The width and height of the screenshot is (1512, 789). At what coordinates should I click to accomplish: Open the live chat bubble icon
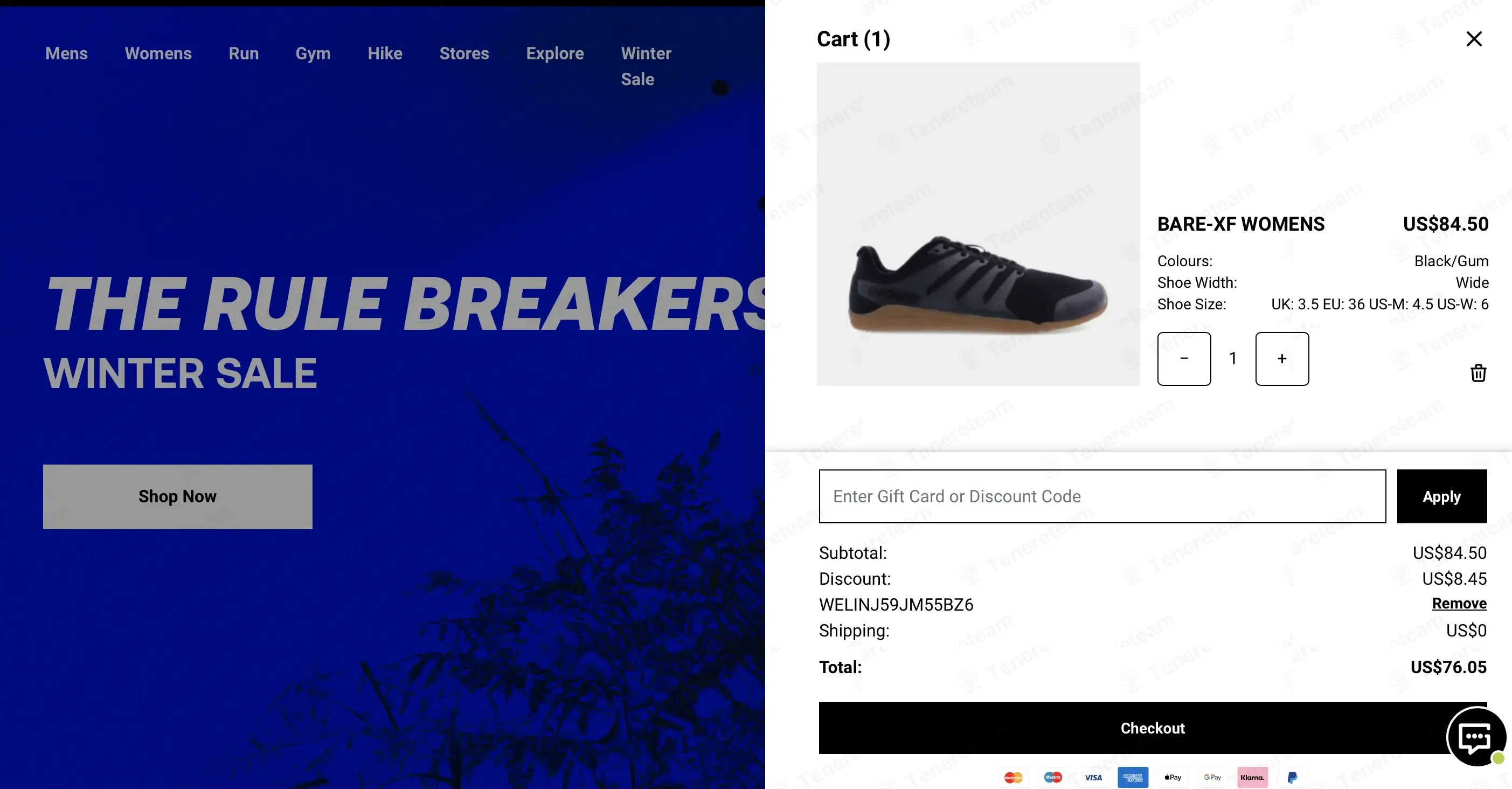click(x=1475, y=736)
